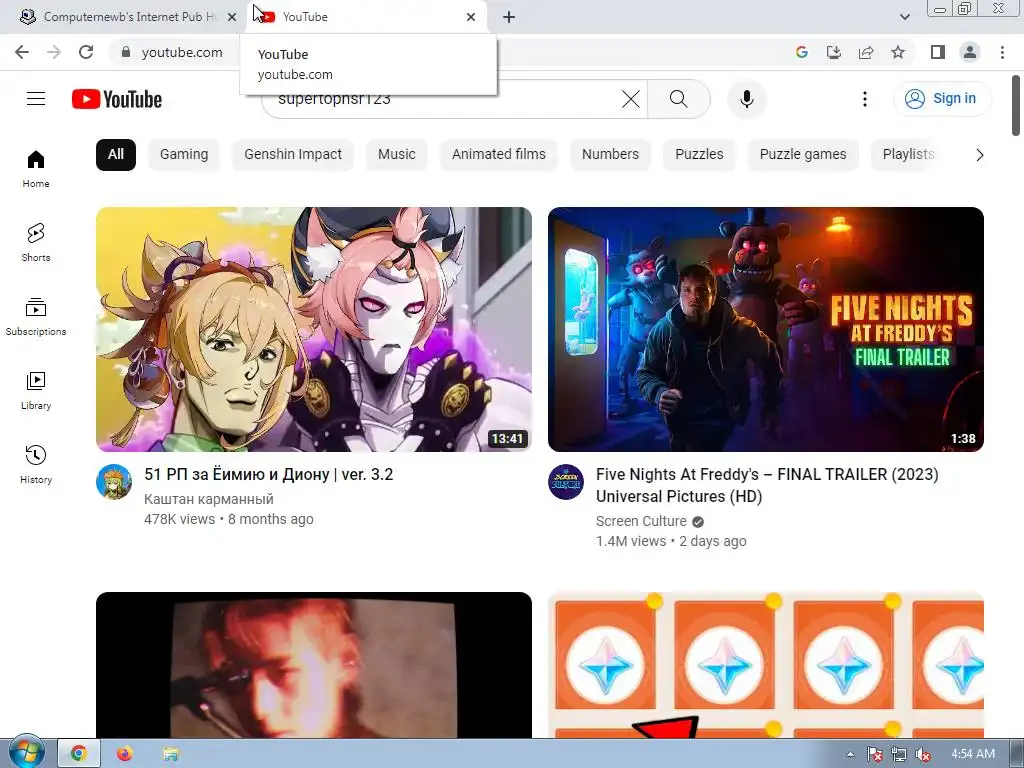Screen dimensions: 1024x768
Task: Share this page icon
Action: (x=866, y=52)
